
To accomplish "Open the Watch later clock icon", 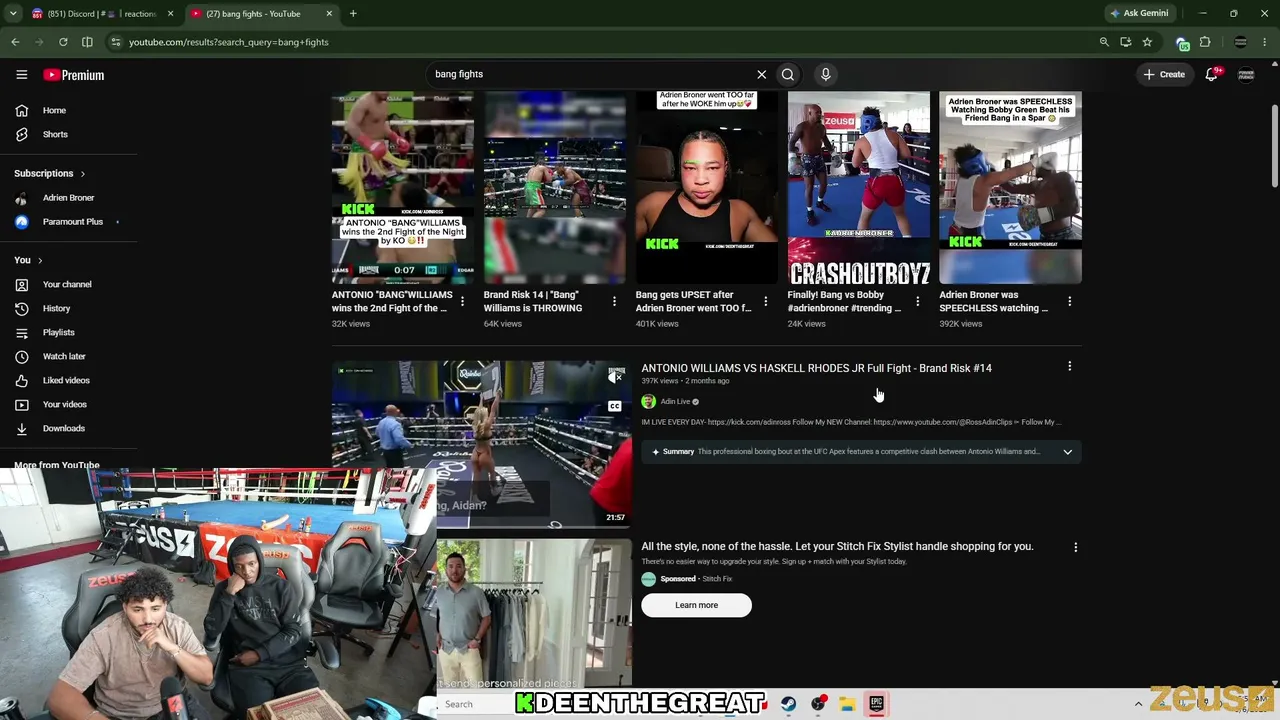I will [21, 356].
